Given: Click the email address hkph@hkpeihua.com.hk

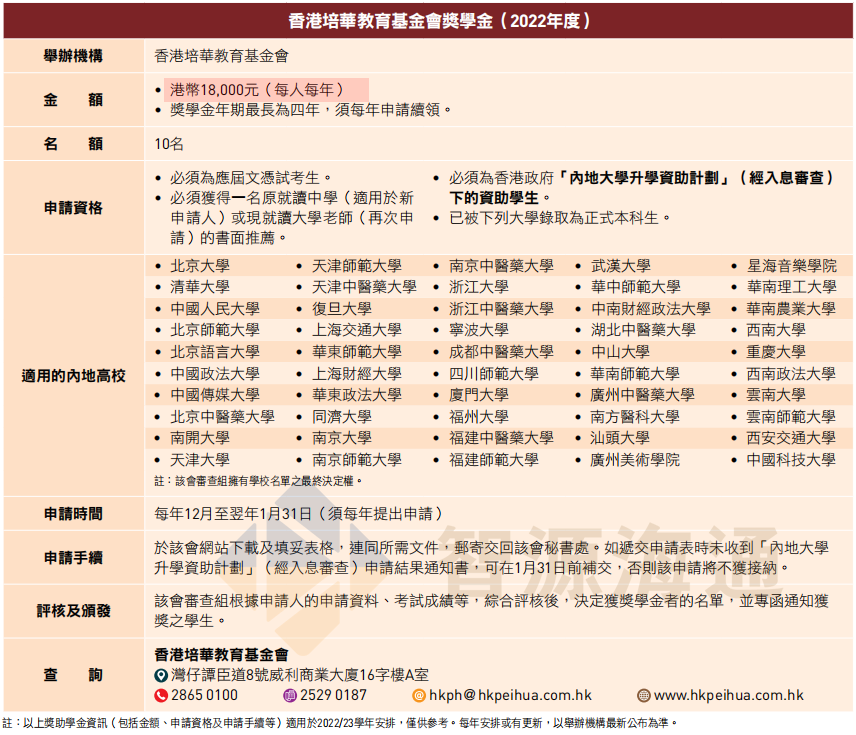Looking at the screenshot, I should [510, 695].
